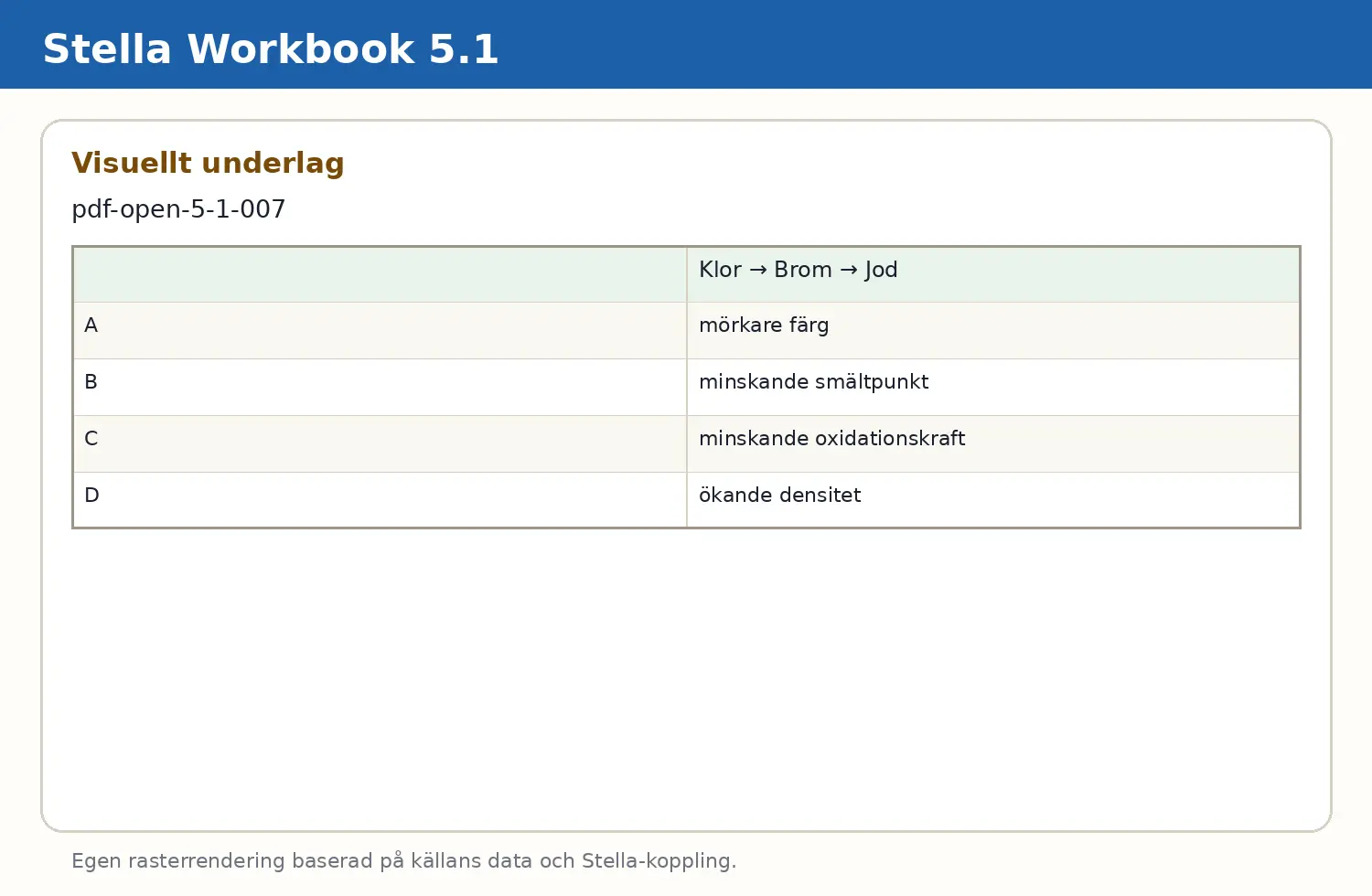
Task: Click the Klor → Brom → Jod header cell
Action: point(993,274)
